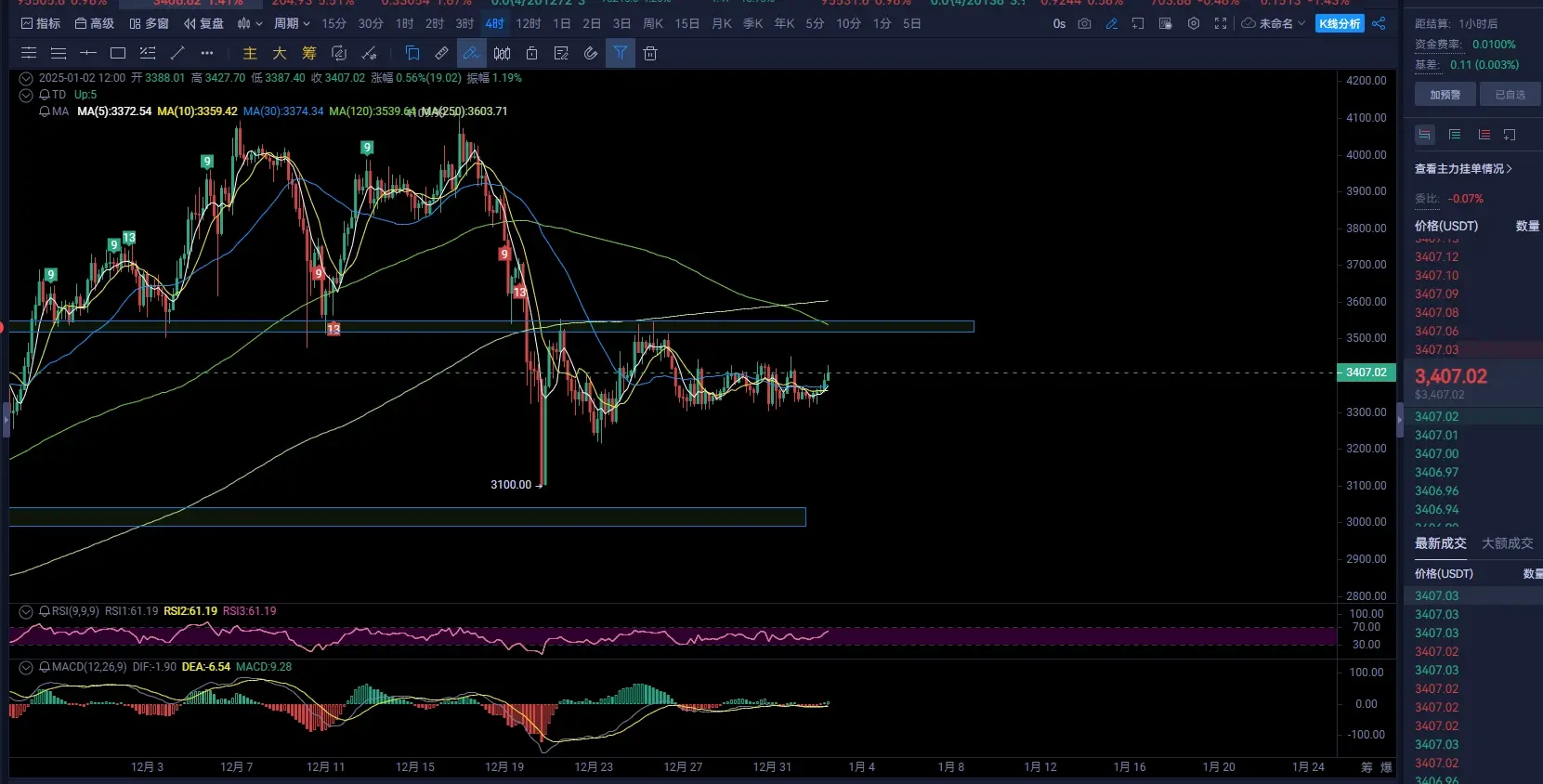Click the 爆 button at chart bottom

1386,767
